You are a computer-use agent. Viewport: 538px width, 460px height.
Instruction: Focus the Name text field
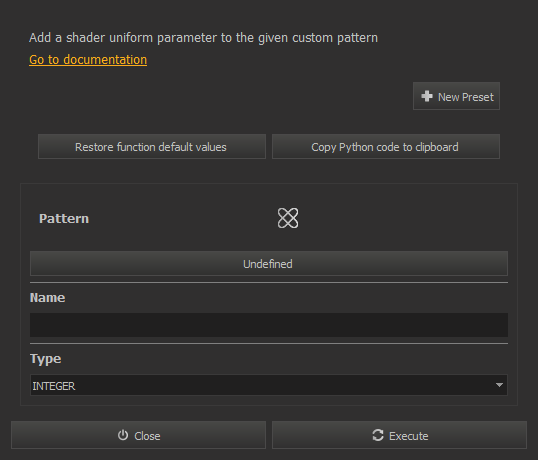tap(269, 325)
